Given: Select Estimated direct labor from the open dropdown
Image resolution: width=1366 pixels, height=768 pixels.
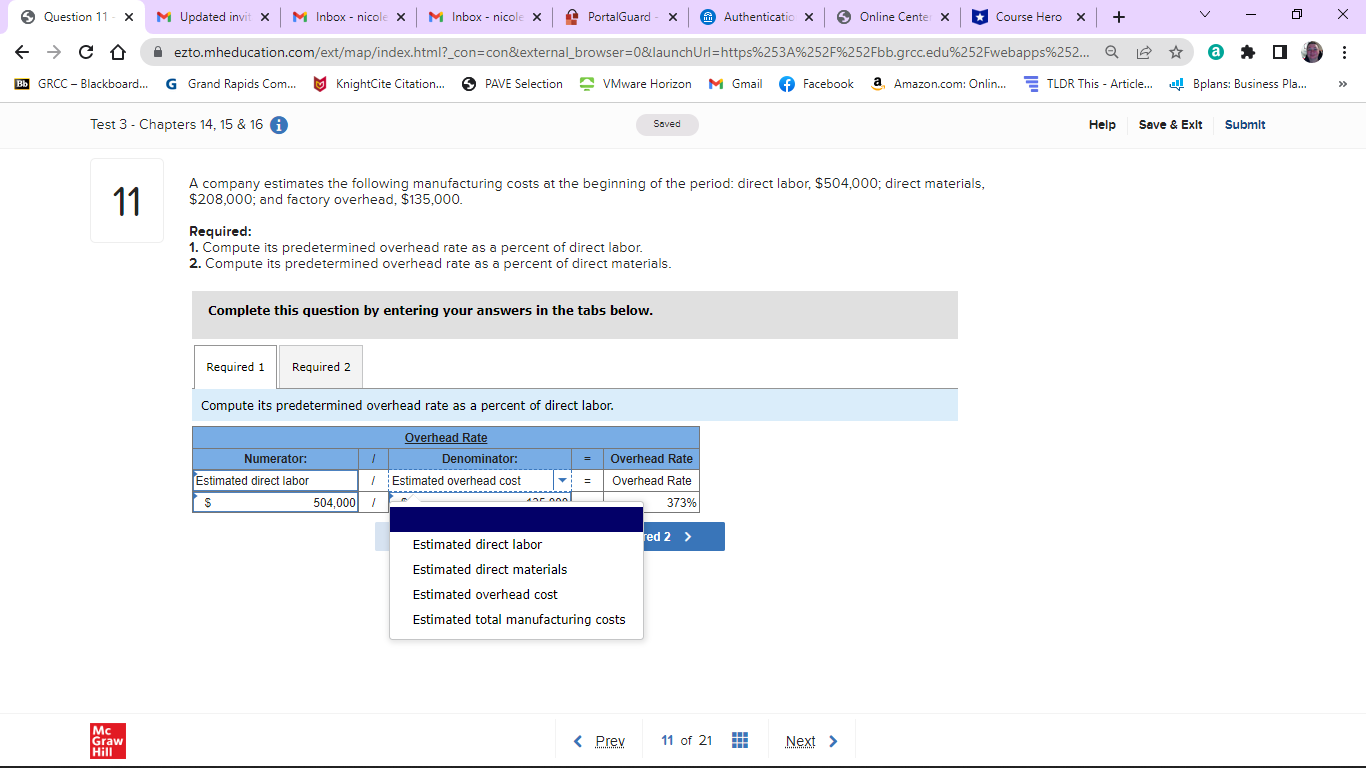Looking at the screenshot, I should click(x=478, y=544).
